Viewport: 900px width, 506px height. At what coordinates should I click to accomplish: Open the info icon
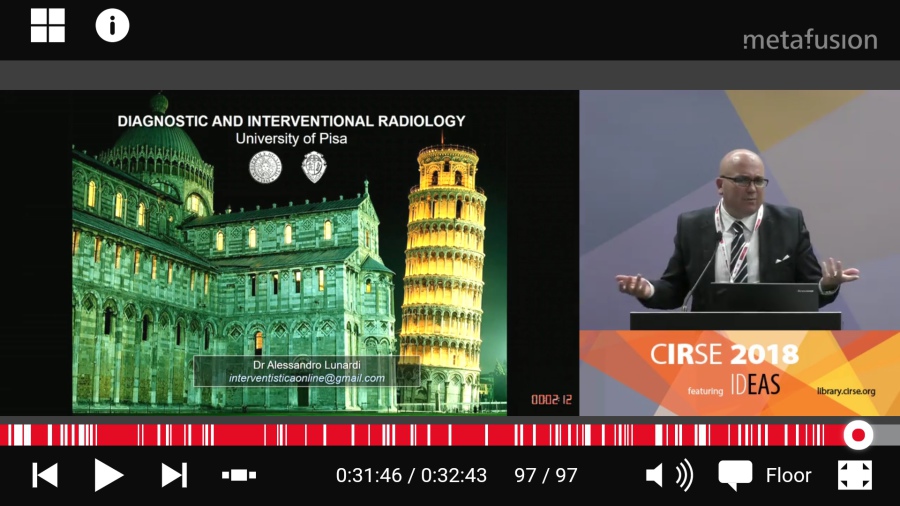(112, 25)
